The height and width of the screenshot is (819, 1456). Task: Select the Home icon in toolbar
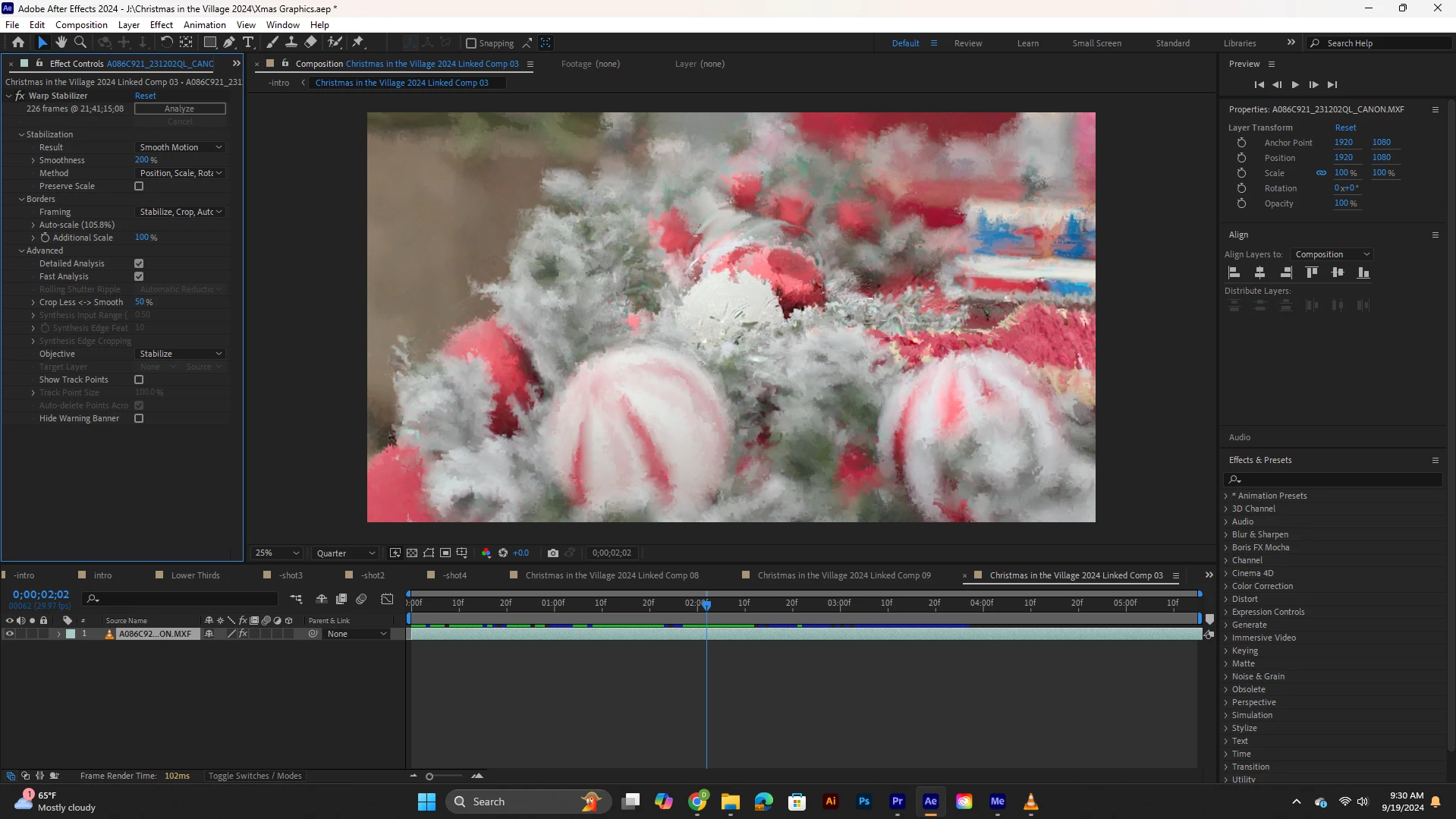coord(18,43)
